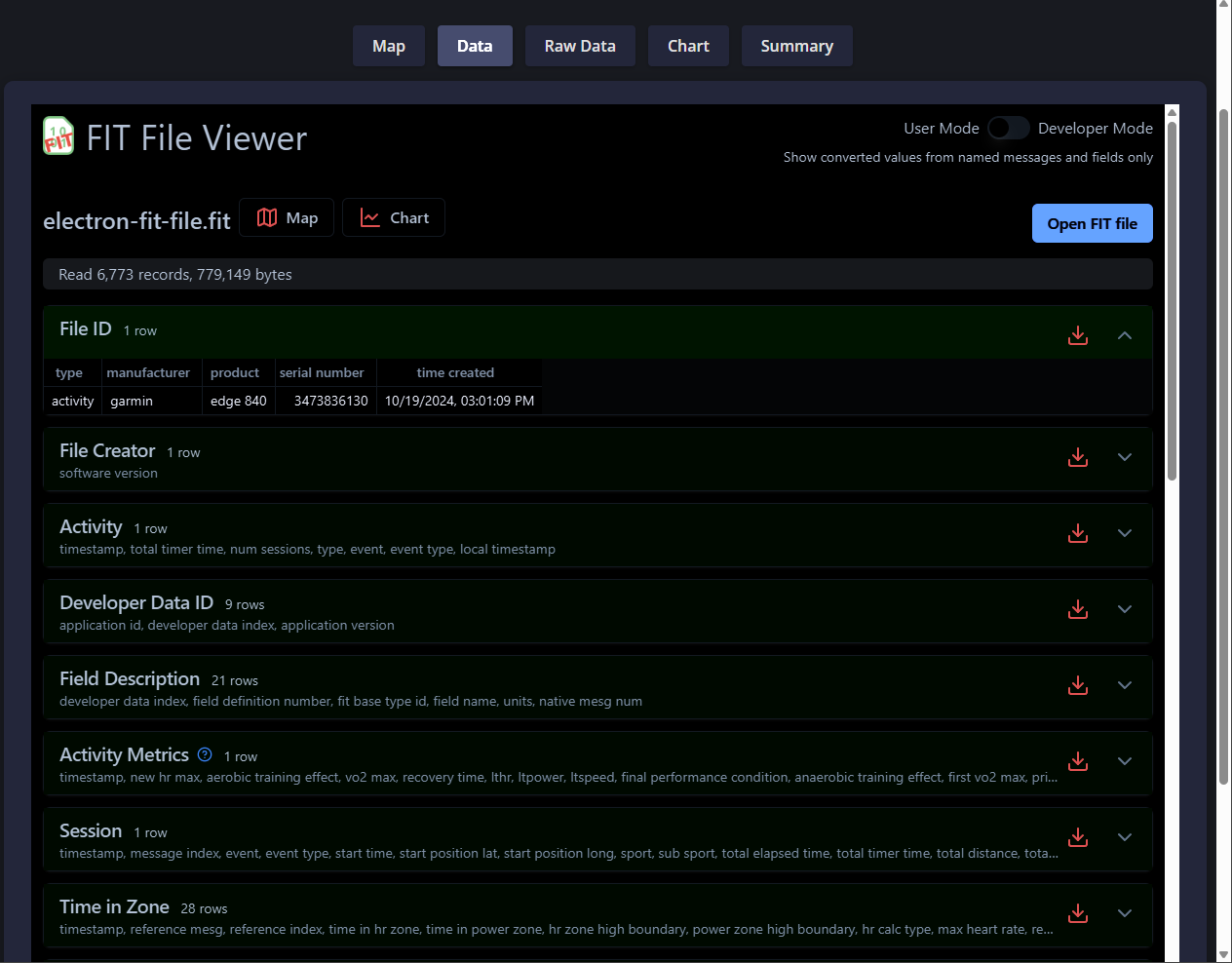Click the Activity Metrics help icon
Image resolution: width=1232 pixels, height=963 pixels.
(x=205, y=754)
